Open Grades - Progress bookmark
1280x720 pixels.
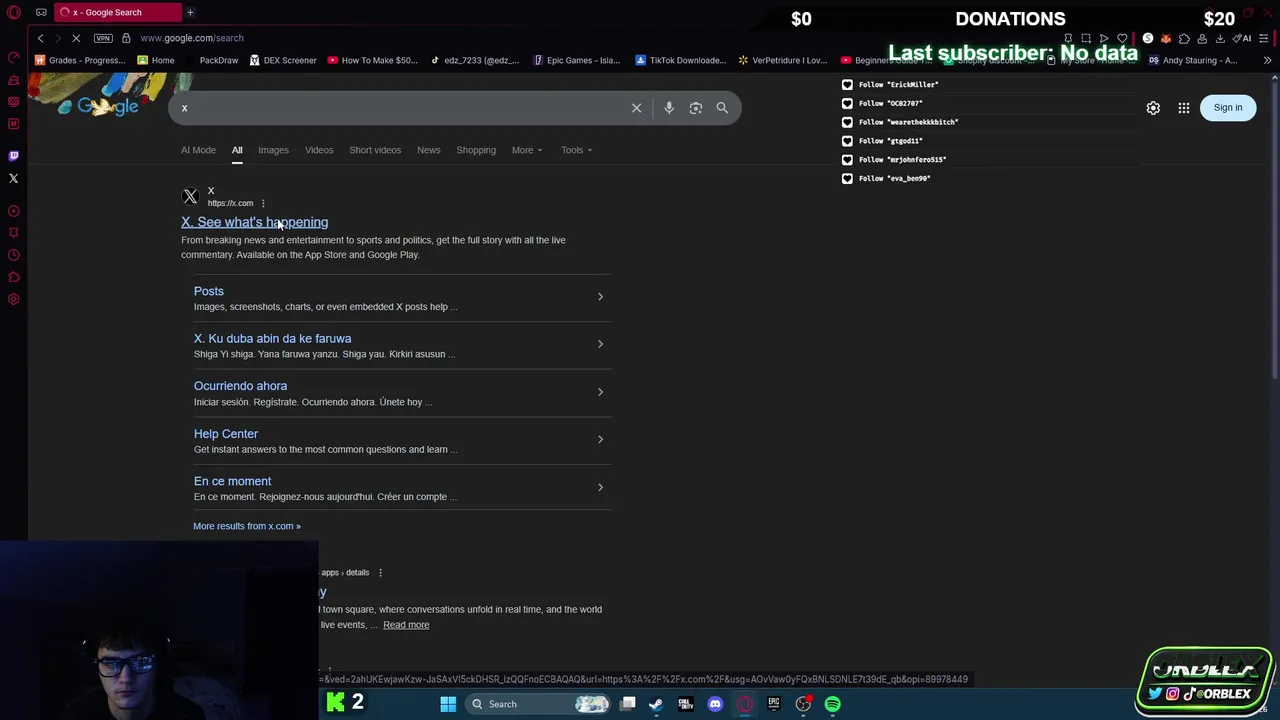pyautogui.click(x=79, y=60)
